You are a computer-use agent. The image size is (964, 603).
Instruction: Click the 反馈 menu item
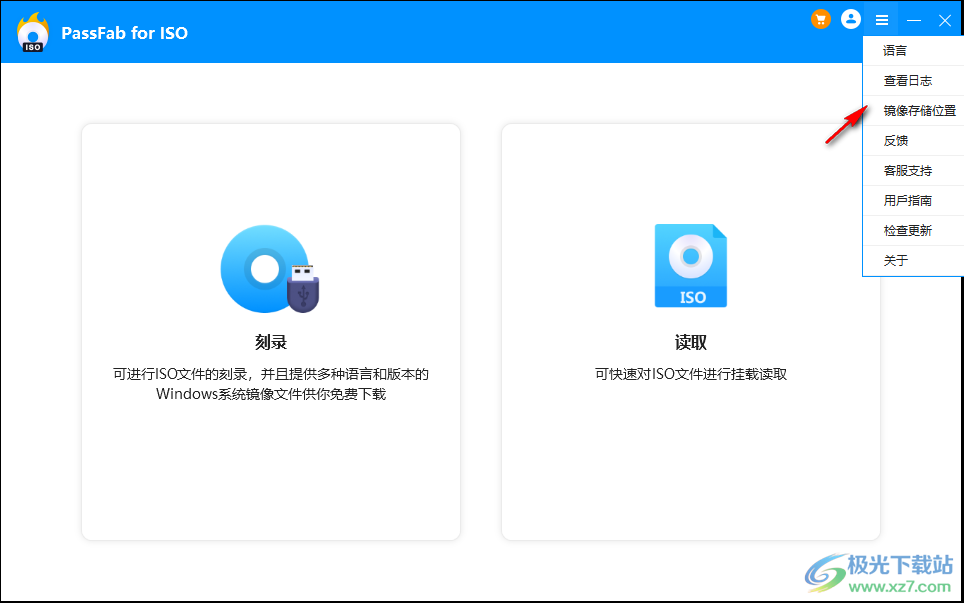914,141
